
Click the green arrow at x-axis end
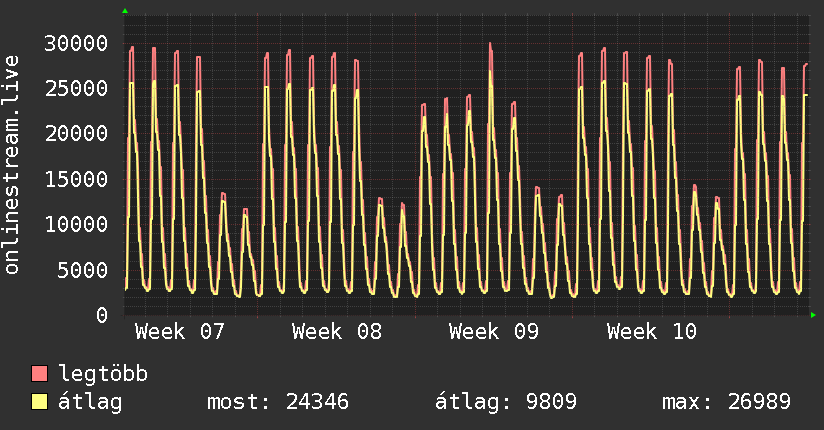813,315
